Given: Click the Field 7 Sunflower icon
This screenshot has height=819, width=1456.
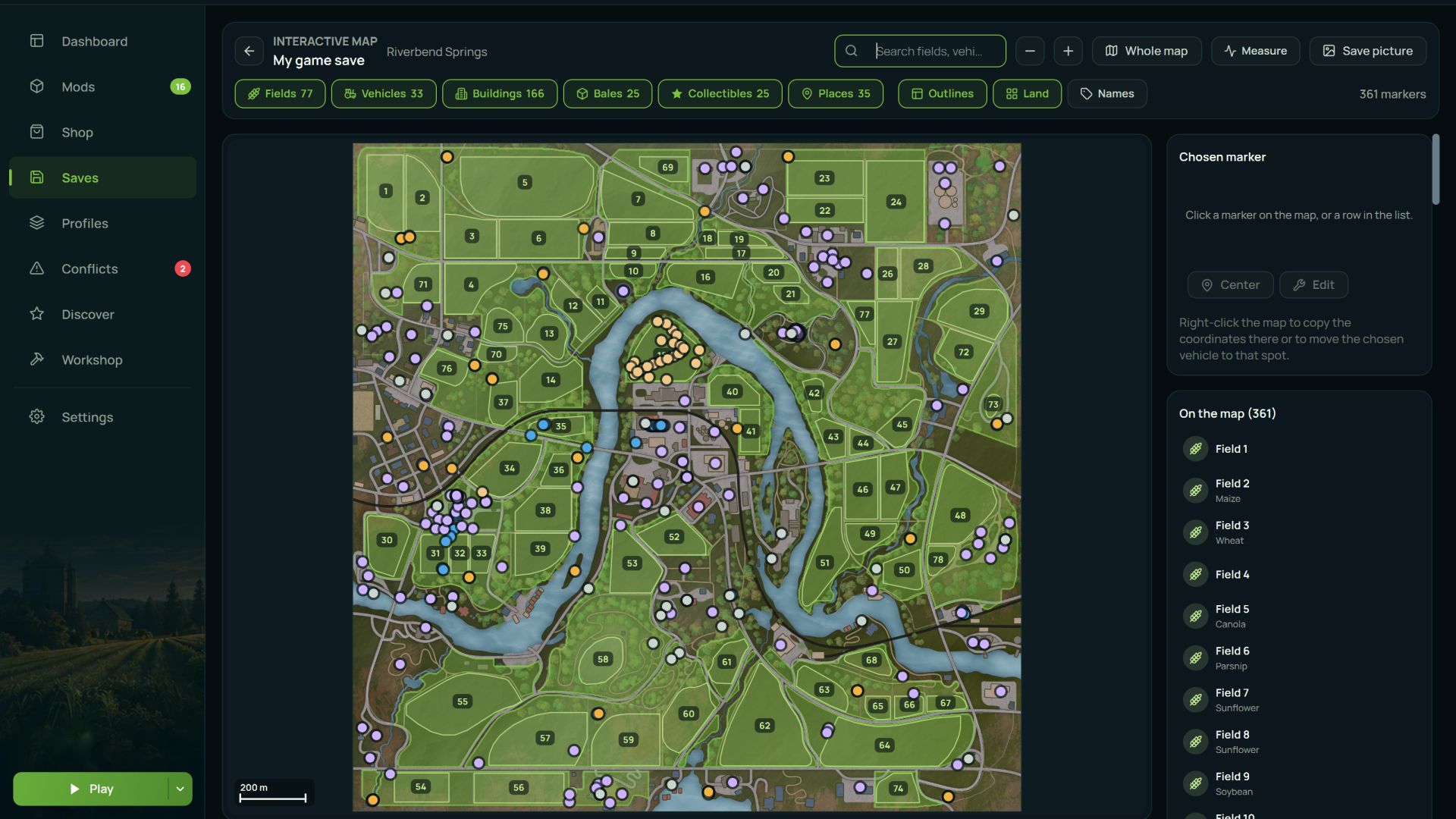Looking at the screenshot, I should click(x=1196, y=699).
